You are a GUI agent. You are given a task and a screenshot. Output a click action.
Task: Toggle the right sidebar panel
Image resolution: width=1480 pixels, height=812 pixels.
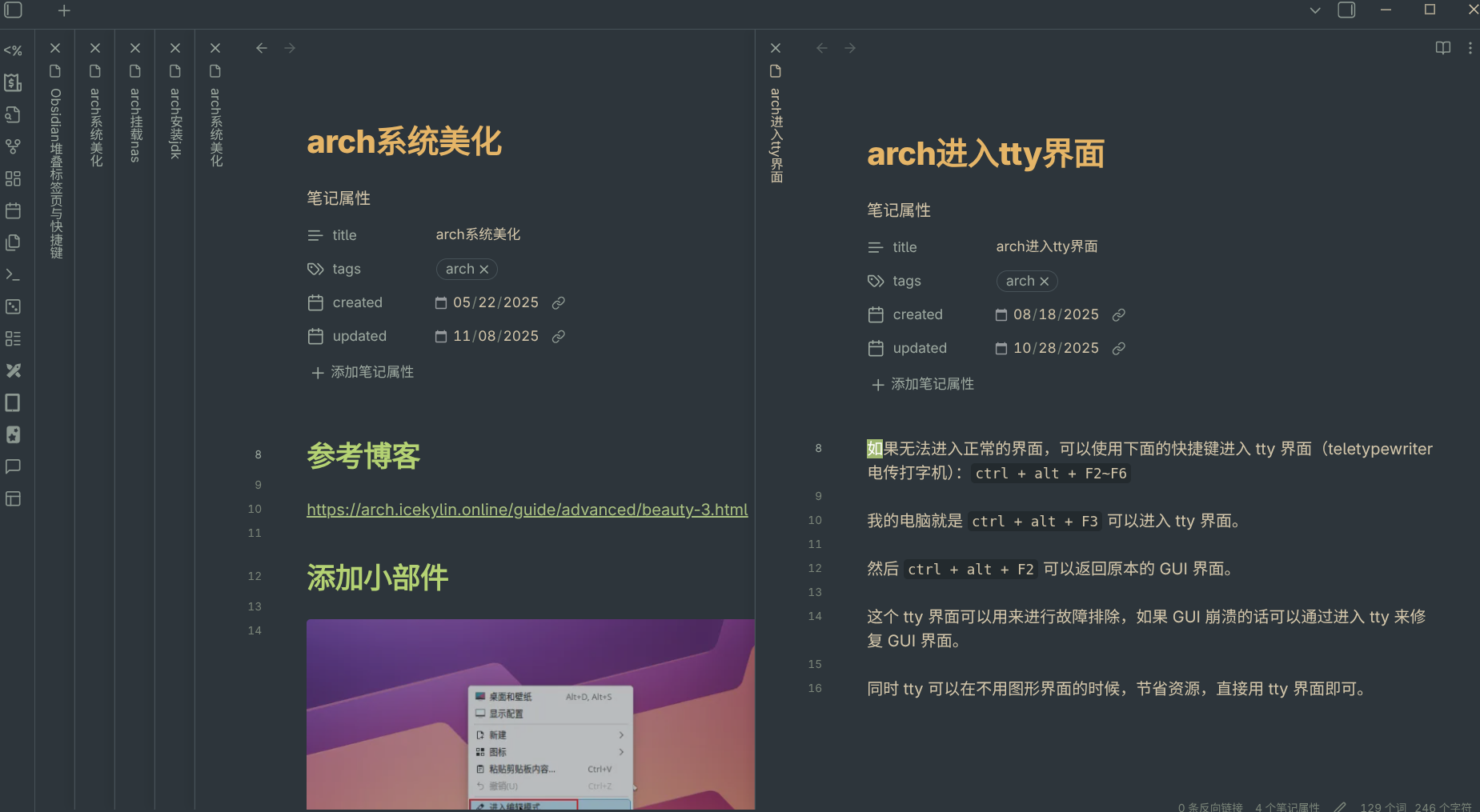point(1346,10)
